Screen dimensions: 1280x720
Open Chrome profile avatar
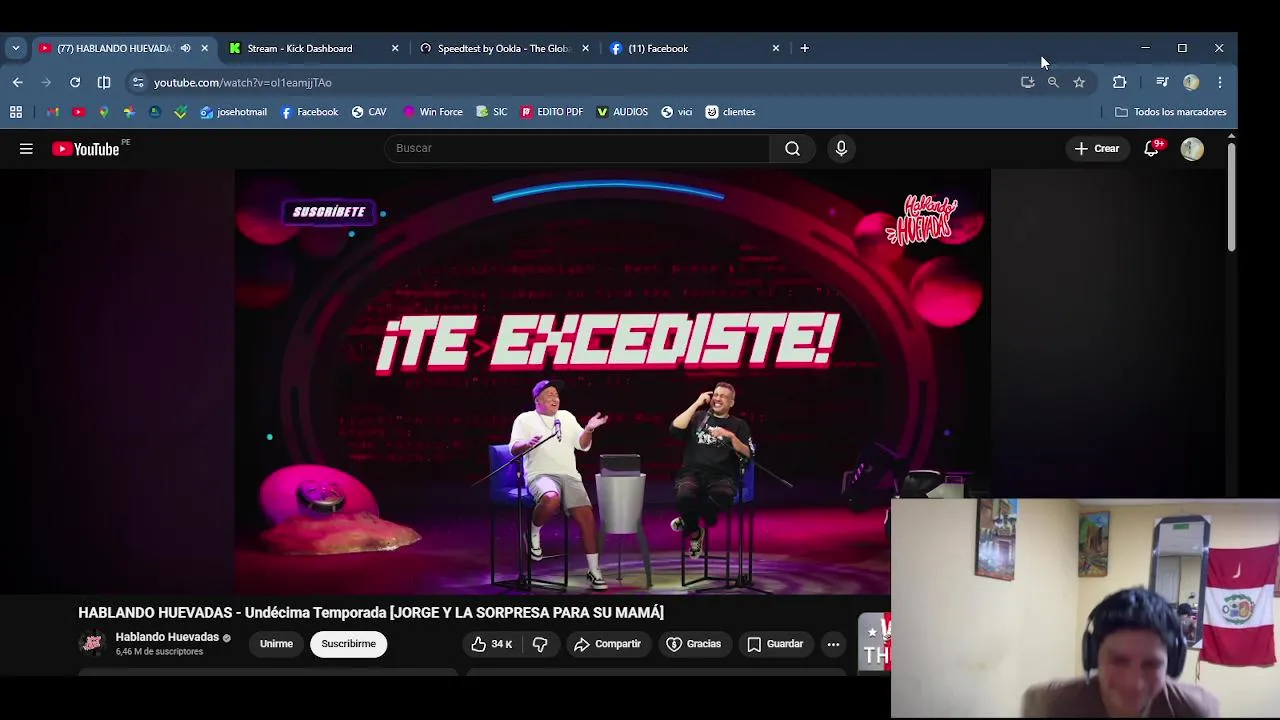(x=1191, y=82)
